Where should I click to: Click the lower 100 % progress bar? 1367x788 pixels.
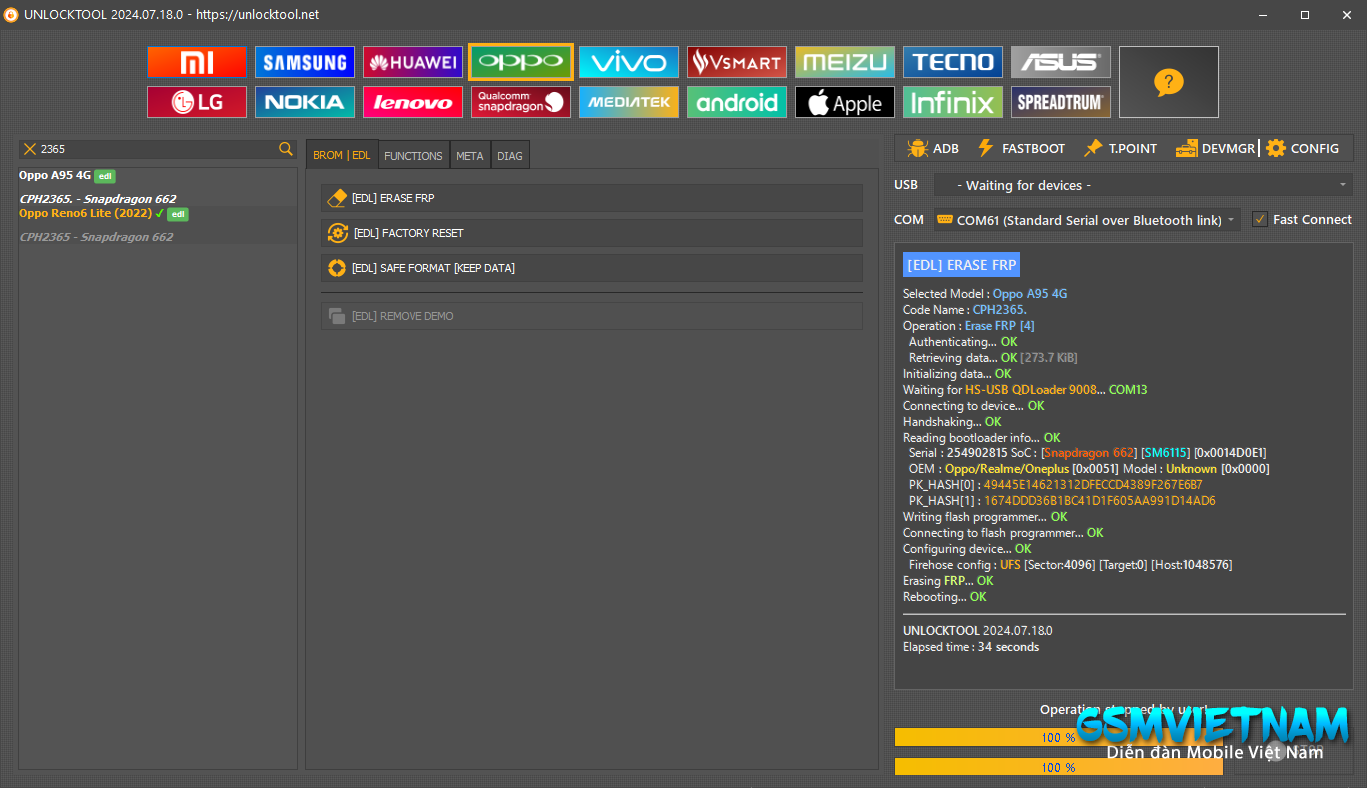click(1058, 767)
